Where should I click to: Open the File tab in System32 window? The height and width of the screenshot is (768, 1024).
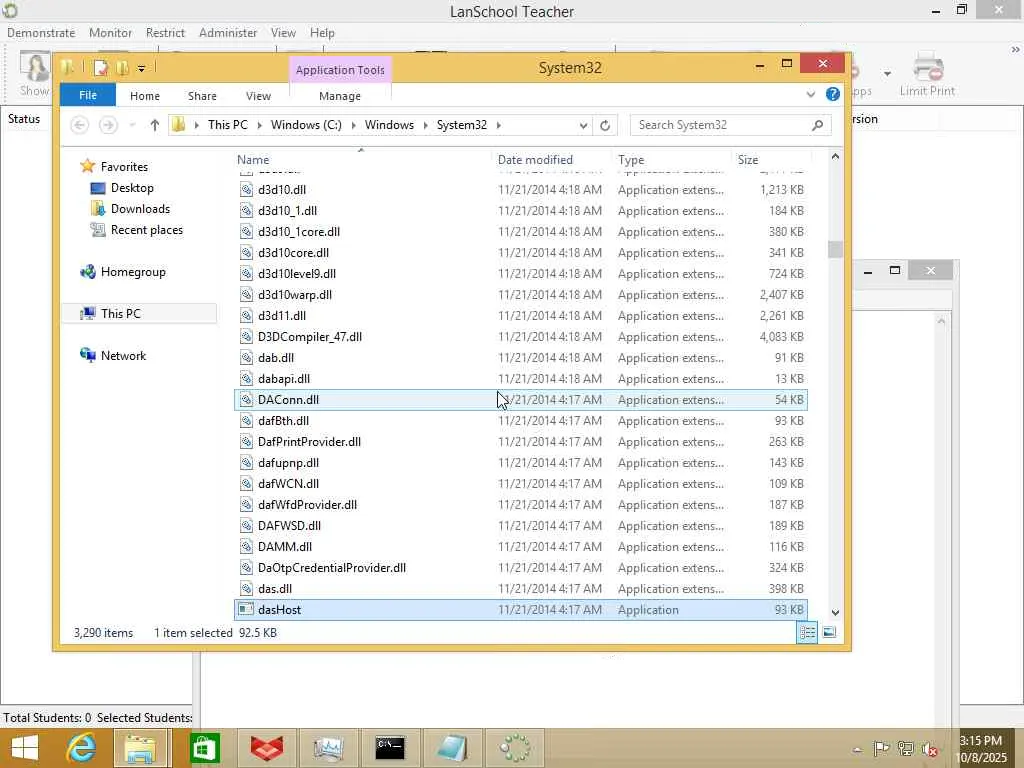click(88, 95)
